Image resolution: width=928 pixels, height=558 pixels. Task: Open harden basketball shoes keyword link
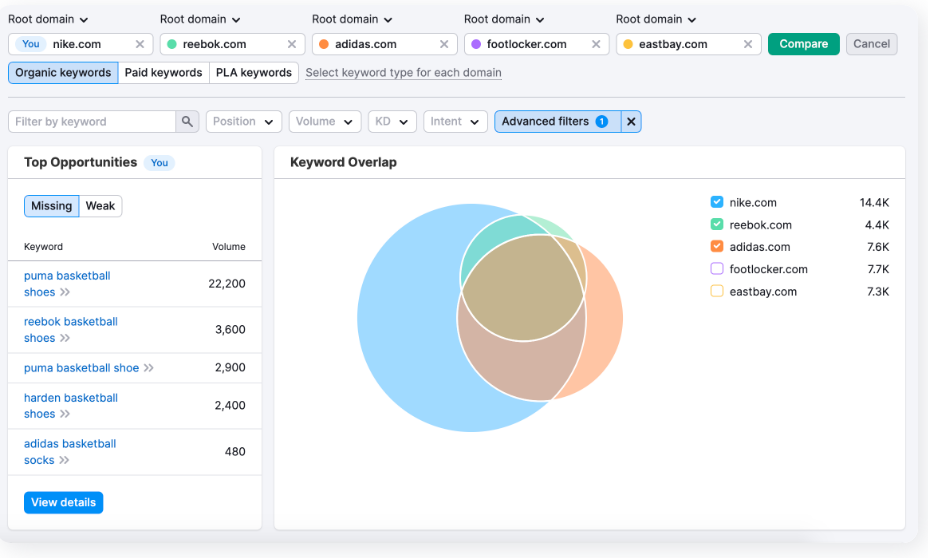(x=70, y=406)
